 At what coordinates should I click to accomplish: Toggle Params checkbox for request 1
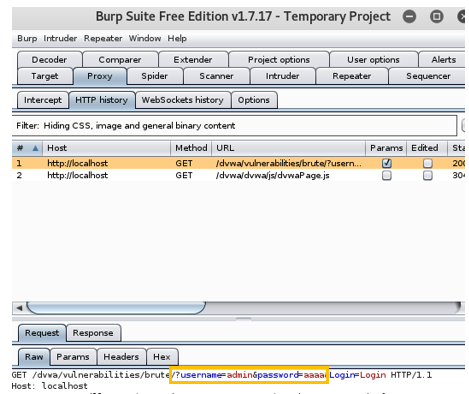(x=387, y=163)
